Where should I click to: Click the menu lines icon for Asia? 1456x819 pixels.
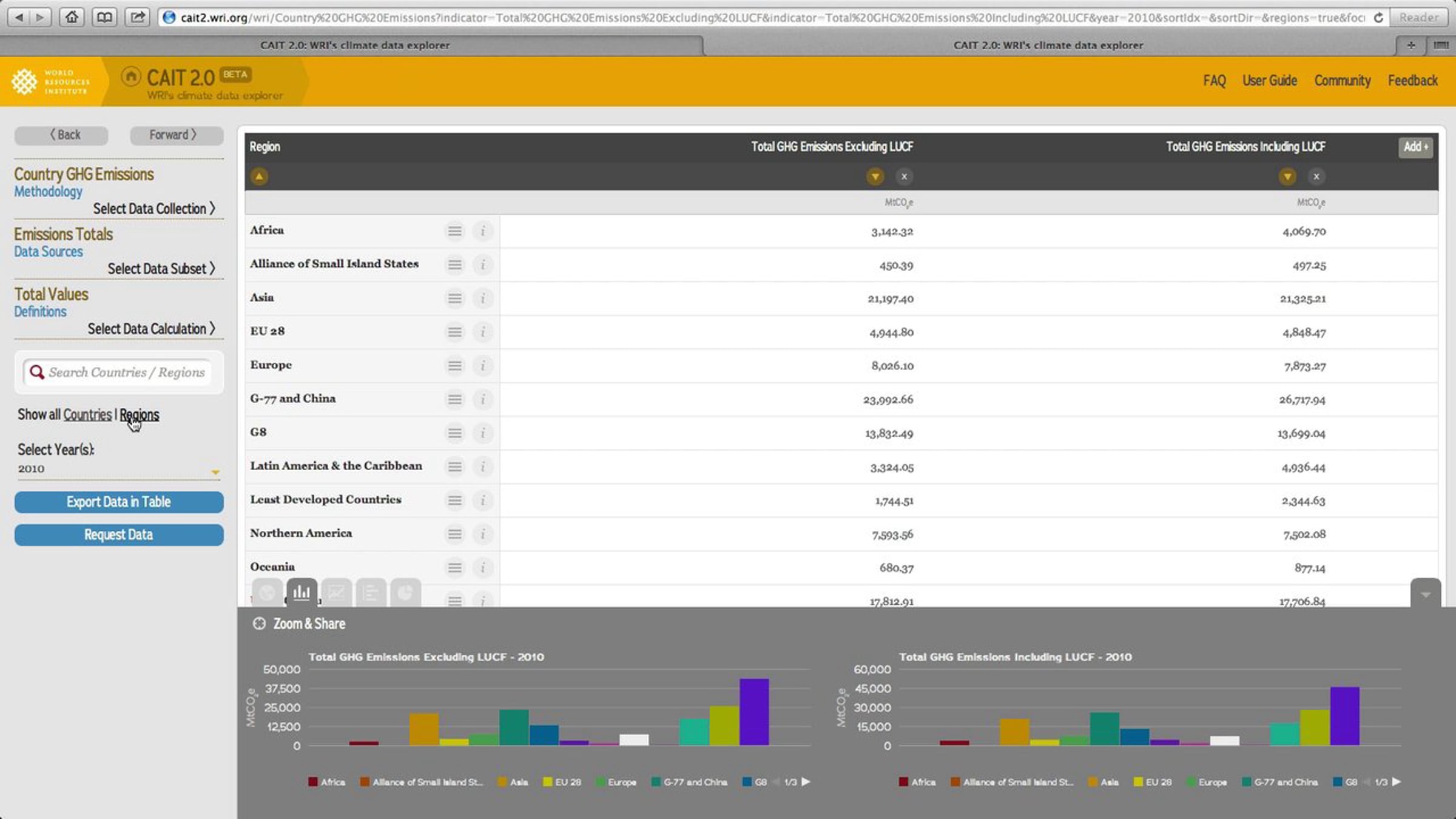coord(454,298)
